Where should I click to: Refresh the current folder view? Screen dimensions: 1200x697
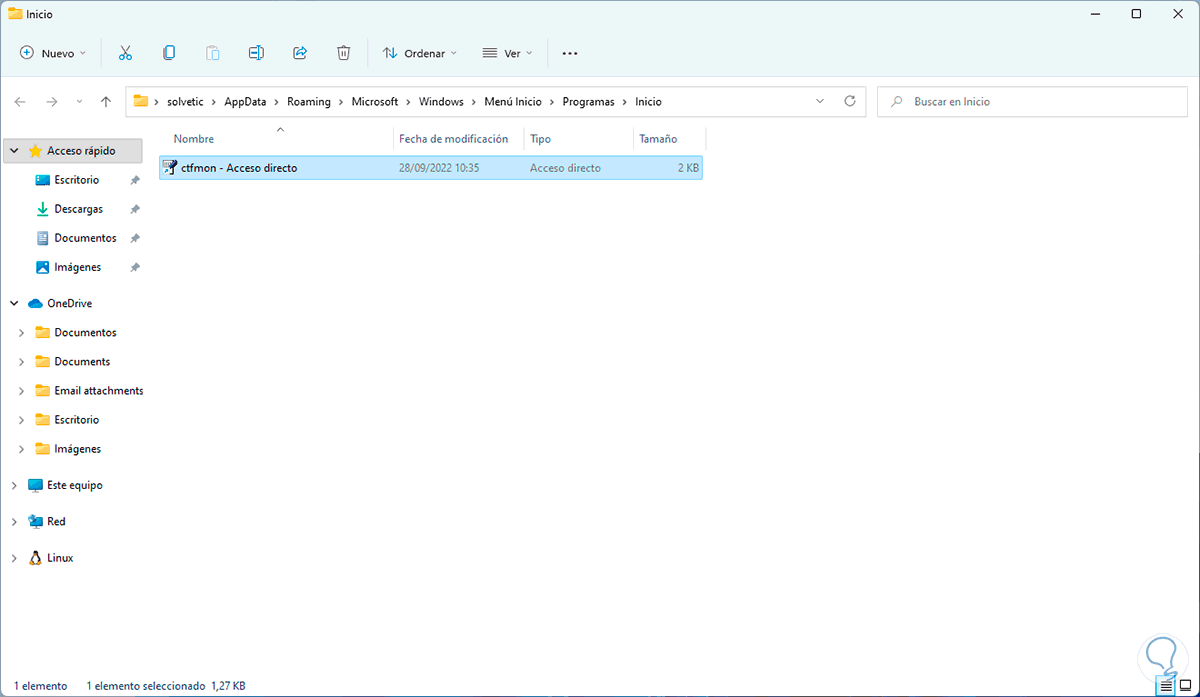coord(850,101)
